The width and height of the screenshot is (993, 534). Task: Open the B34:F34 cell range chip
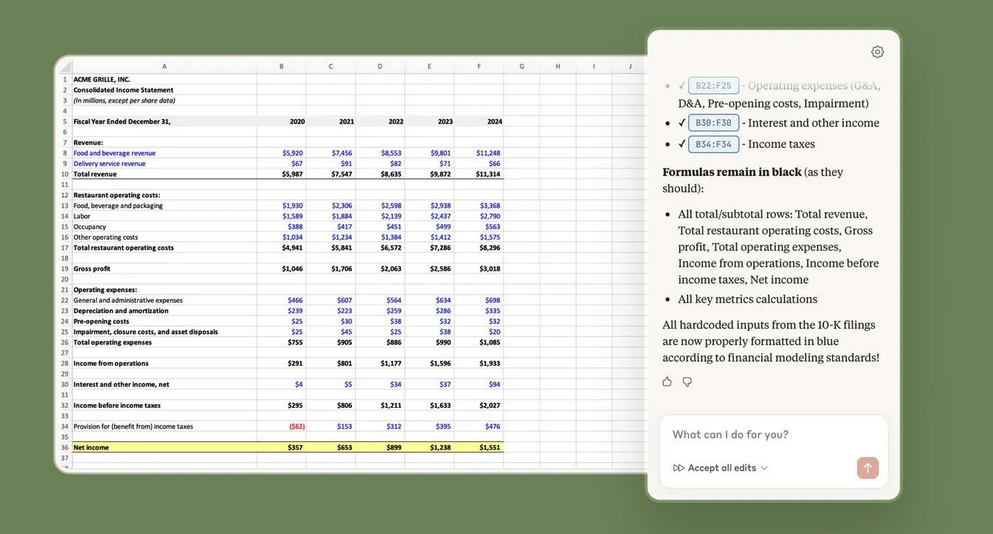713,144
